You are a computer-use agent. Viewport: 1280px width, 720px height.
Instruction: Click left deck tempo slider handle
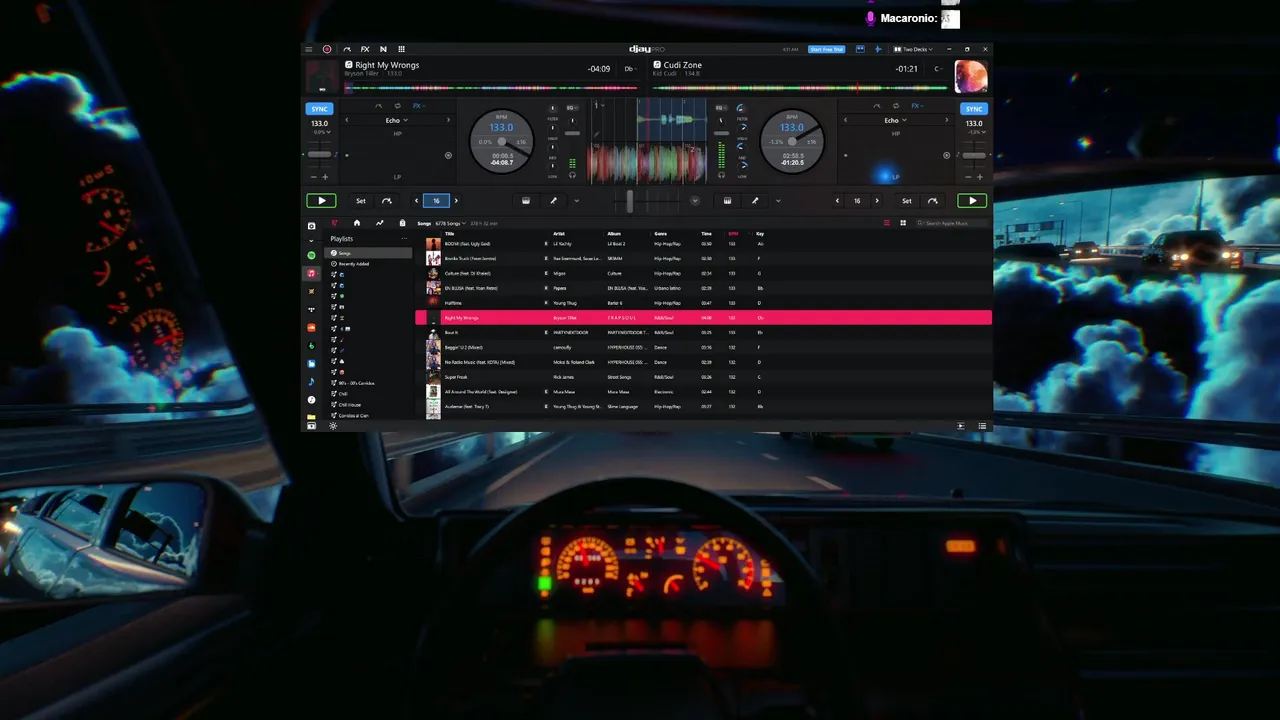tap(319, 154)
